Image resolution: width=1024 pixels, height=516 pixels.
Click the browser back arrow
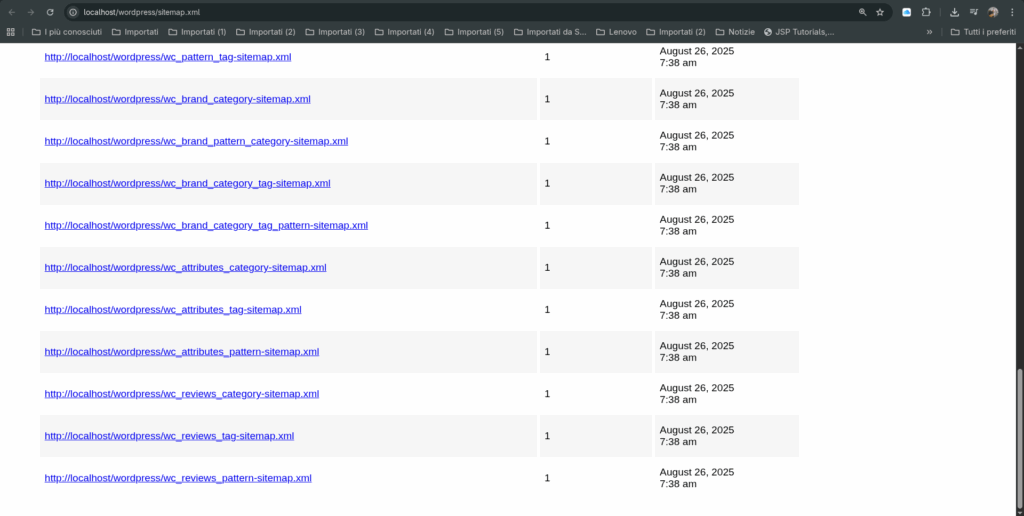[12, 12]
